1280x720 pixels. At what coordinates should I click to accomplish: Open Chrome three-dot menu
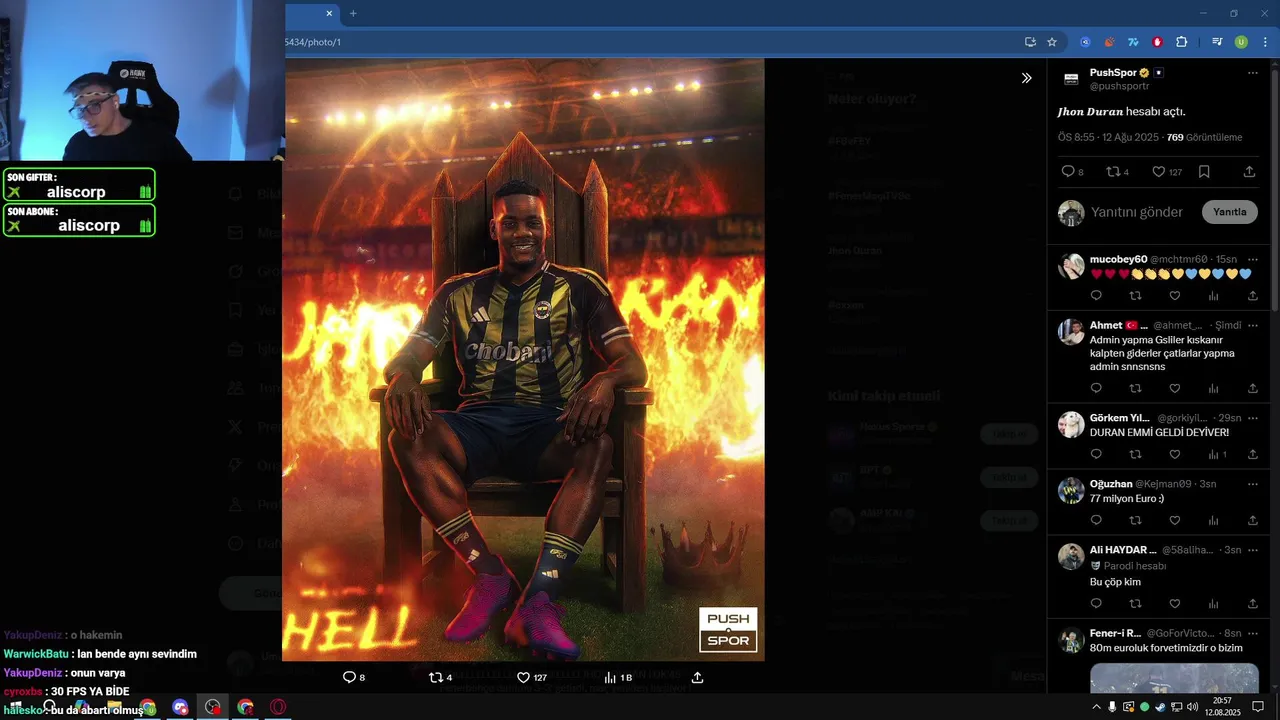click(x=1264, y=42)
